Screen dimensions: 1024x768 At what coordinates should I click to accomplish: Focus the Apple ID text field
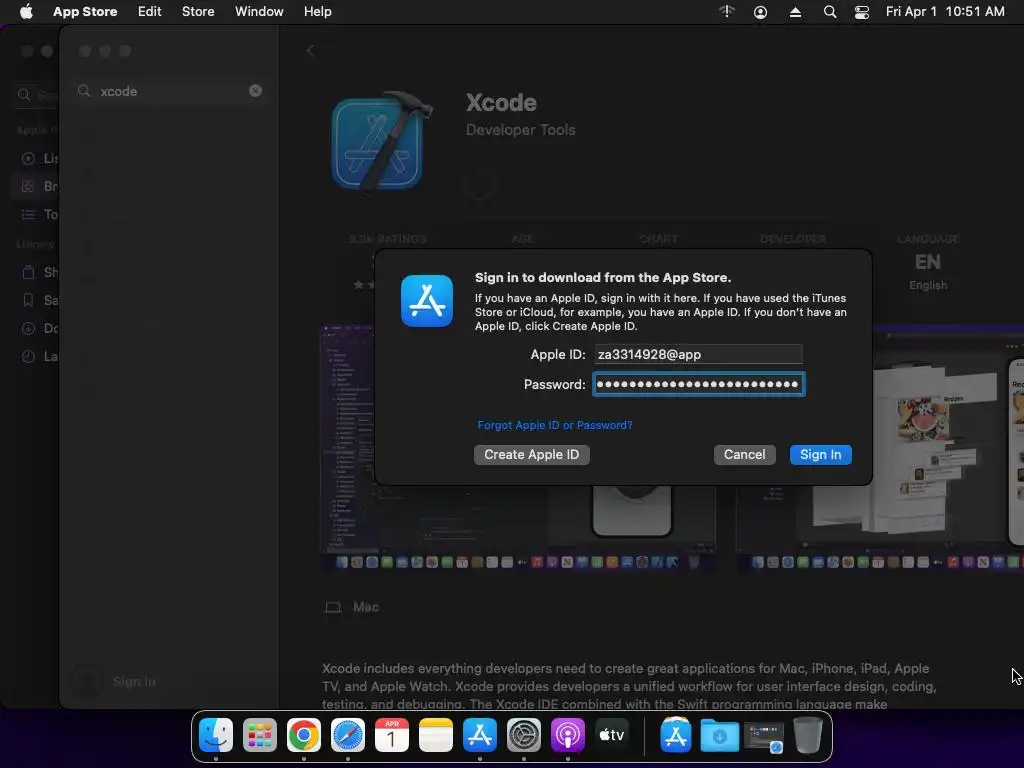coord(698,354)
